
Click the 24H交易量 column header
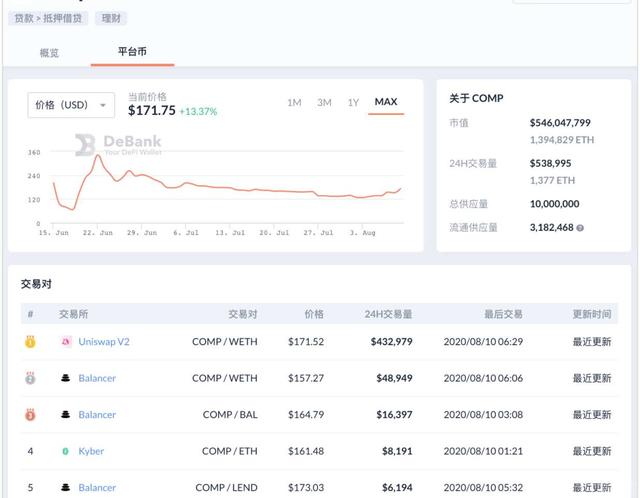point(388,314)
